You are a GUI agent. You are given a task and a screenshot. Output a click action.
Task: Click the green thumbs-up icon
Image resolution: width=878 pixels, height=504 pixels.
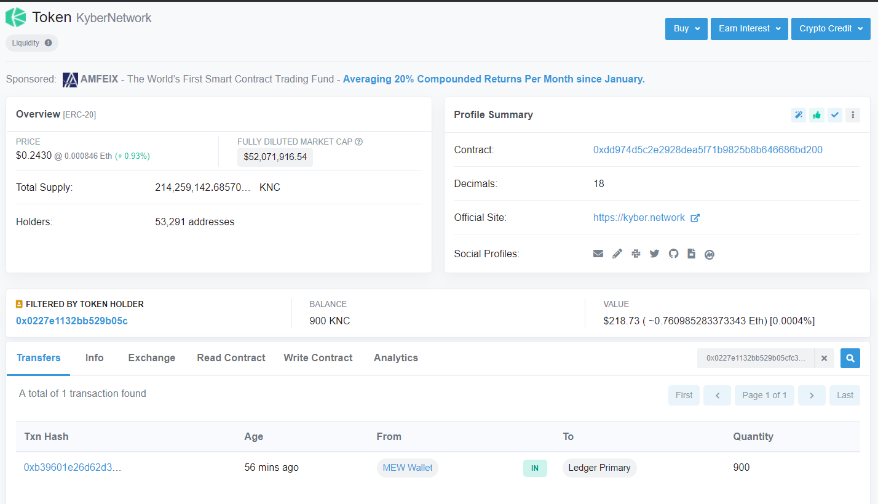pyautogui.click(x=816, y=115)
